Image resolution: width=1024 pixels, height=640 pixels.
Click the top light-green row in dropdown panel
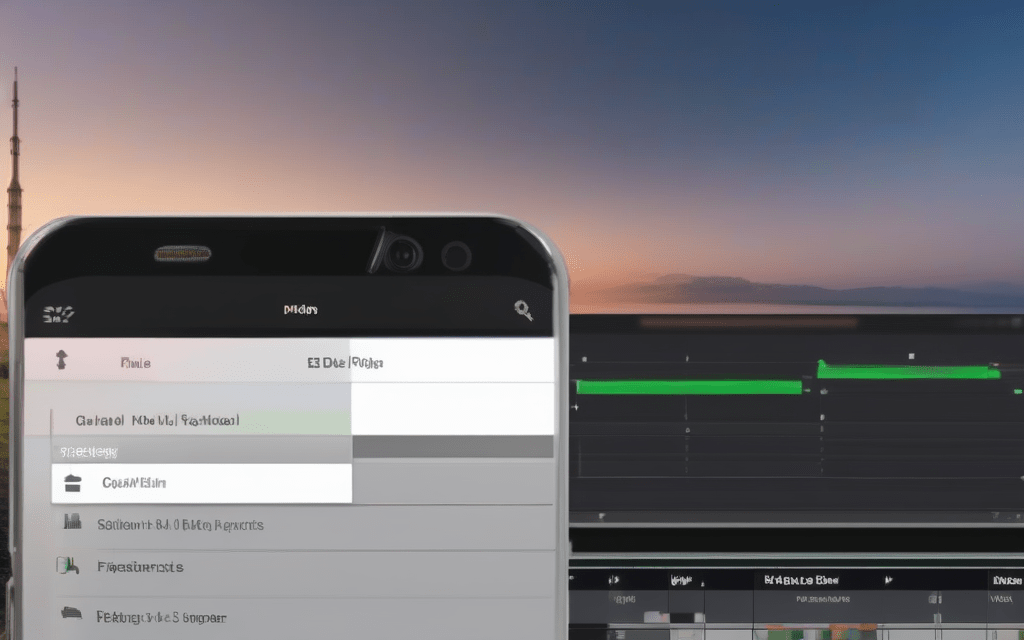point(200,421)
